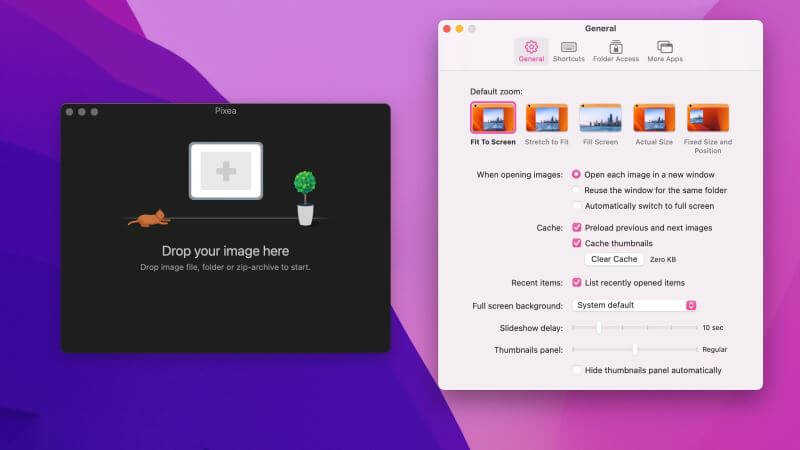Image resolution: width=800 pixels, height=450 pixels.
Task: Click the 'Regular' thumbnails size value
Action: pyautogui.click(x=714, y=349)
